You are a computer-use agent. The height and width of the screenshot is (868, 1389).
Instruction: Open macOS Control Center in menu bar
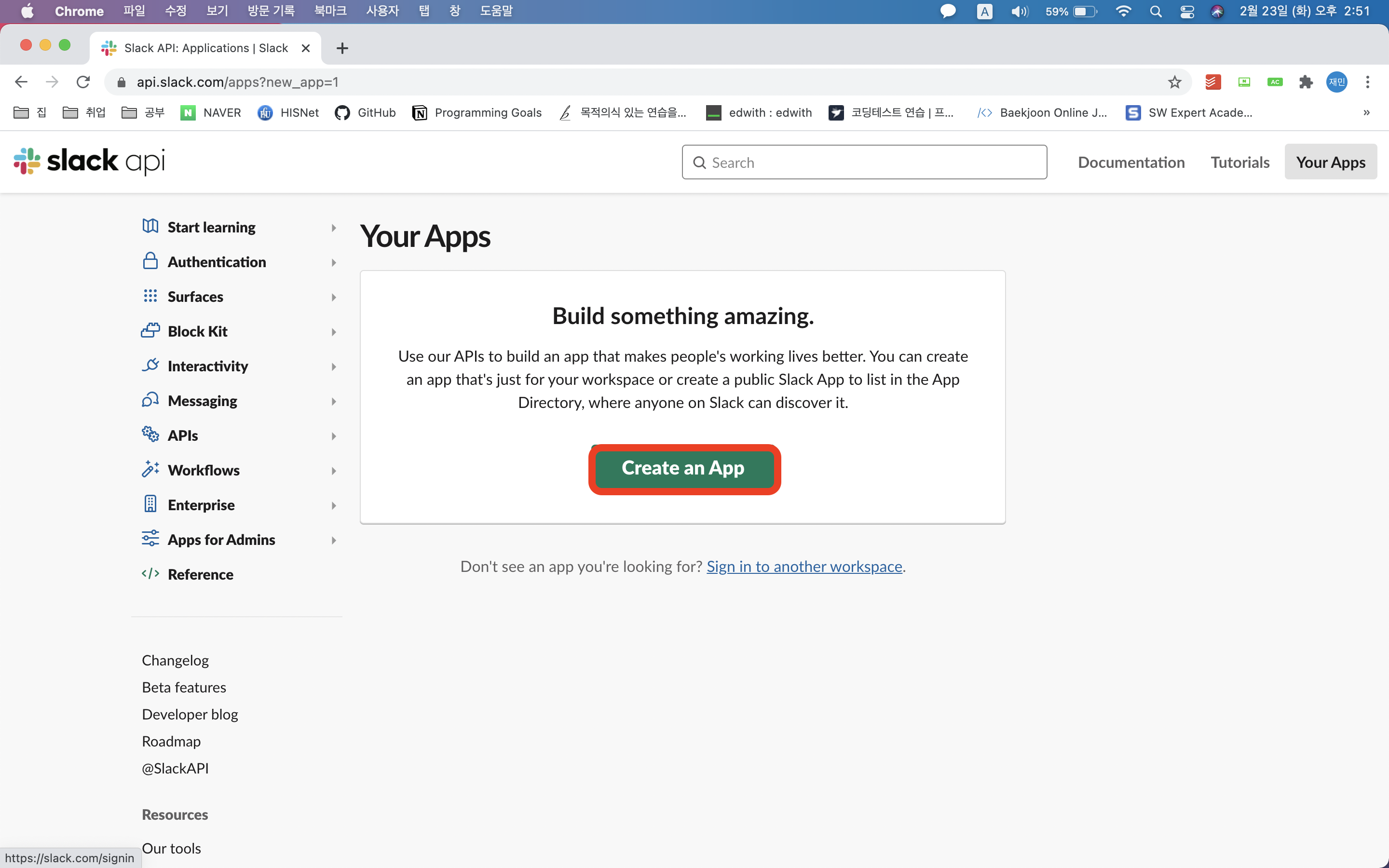coord(1186,12)
